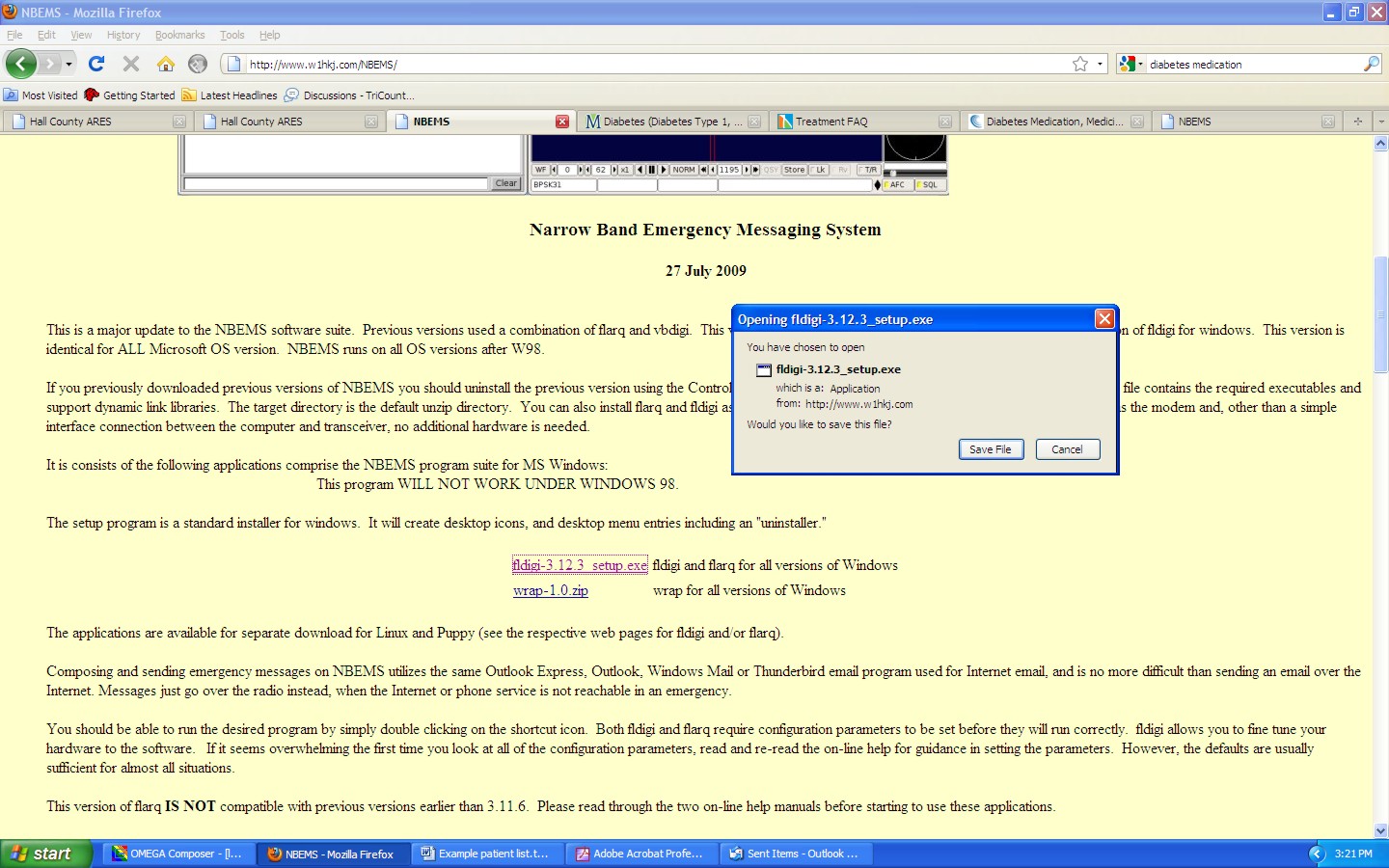This screenshot has width=1389, height=868.
Task: Close the last NBEMS tab
Action: coord(1328,122)
